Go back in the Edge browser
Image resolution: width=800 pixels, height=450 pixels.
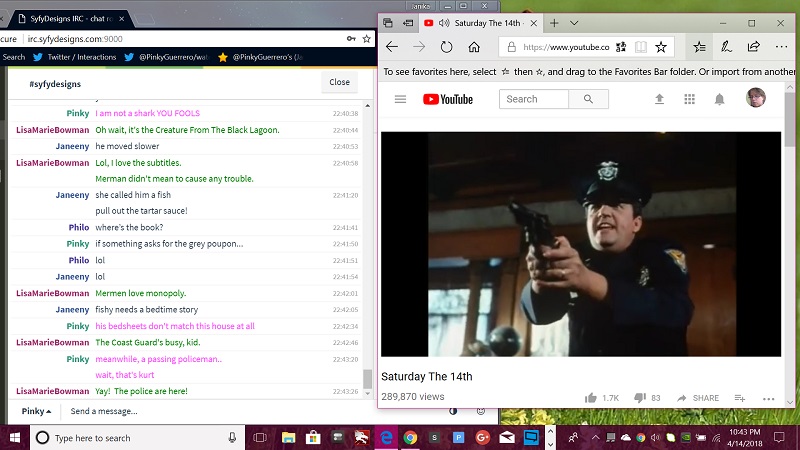click(x=392, y=47)
